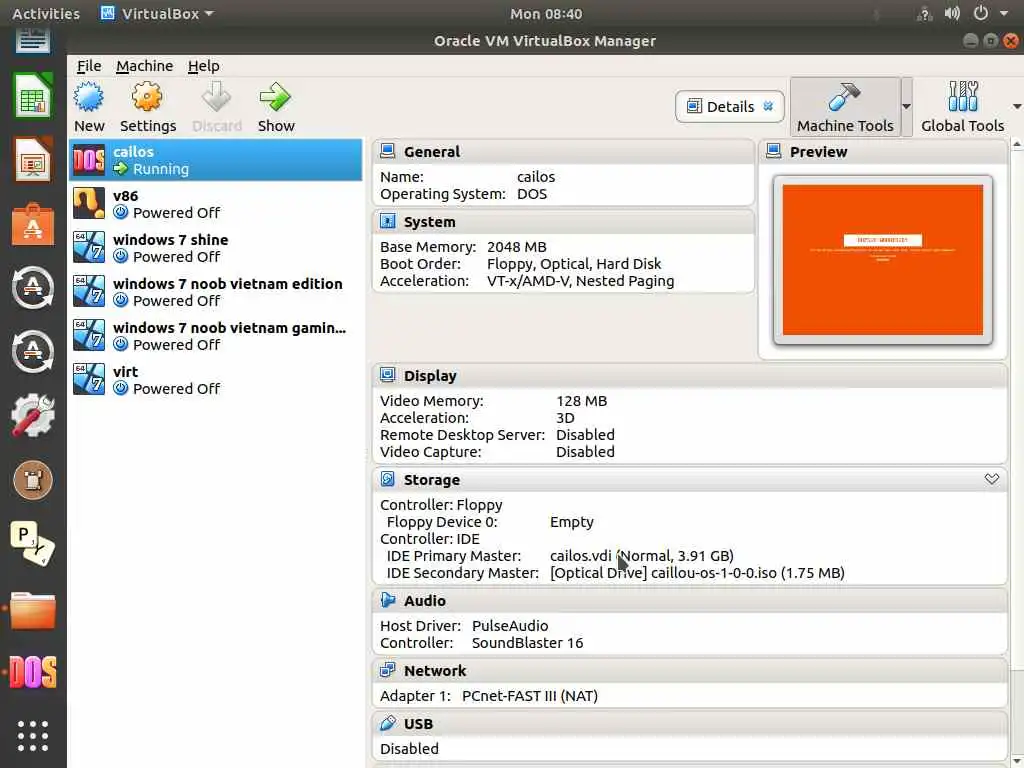1024x768 pixels.
Task: Close the Details tool using its x
Action: [x=769, y=106]
